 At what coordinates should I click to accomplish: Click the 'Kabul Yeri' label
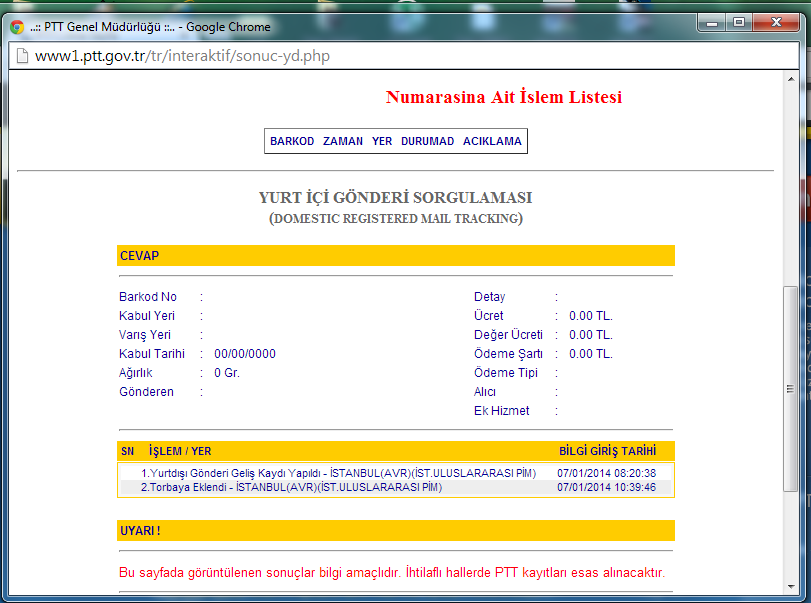click(147, 316)
